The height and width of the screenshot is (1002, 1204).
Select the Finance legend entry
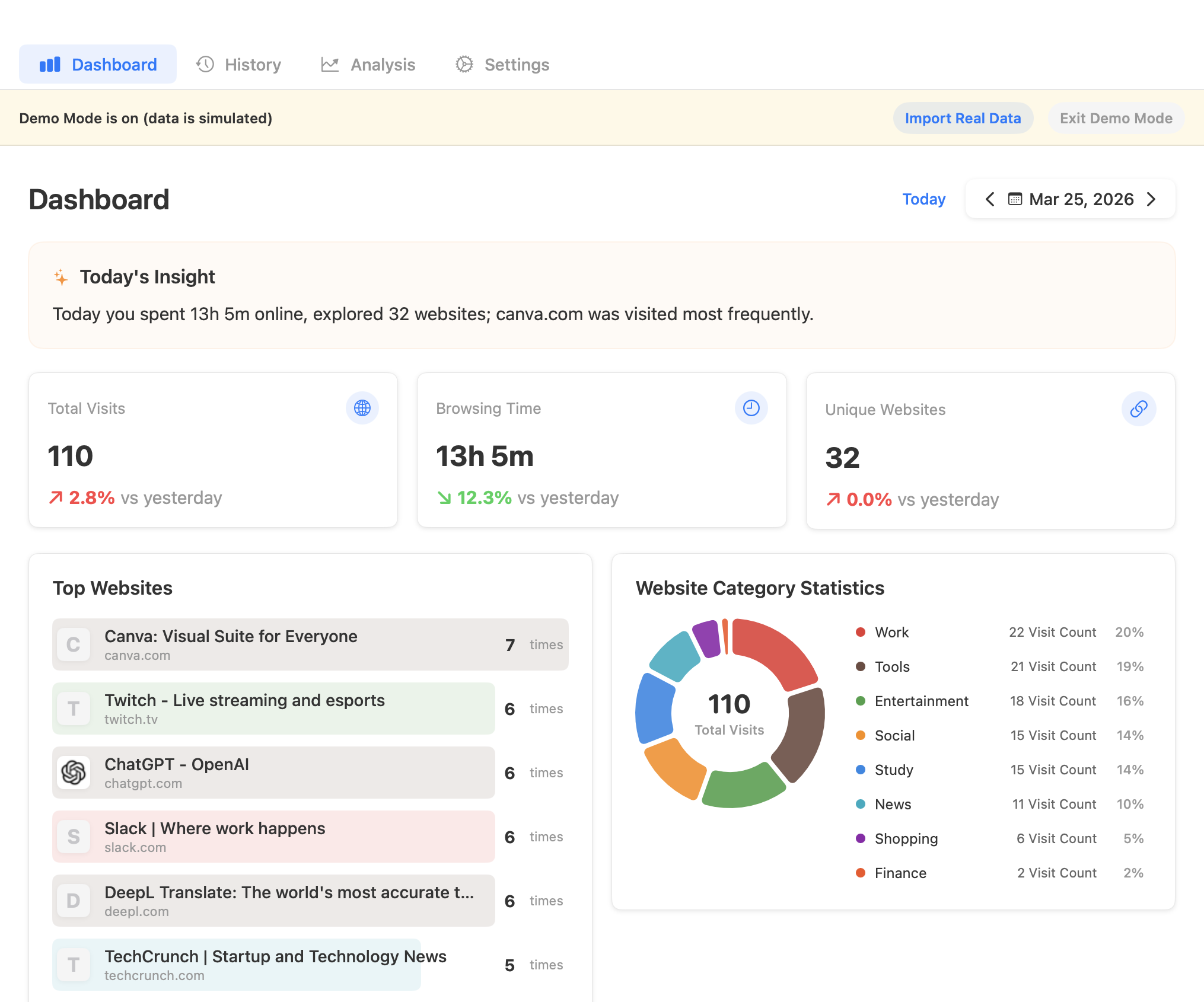click(x=999, y=873)
